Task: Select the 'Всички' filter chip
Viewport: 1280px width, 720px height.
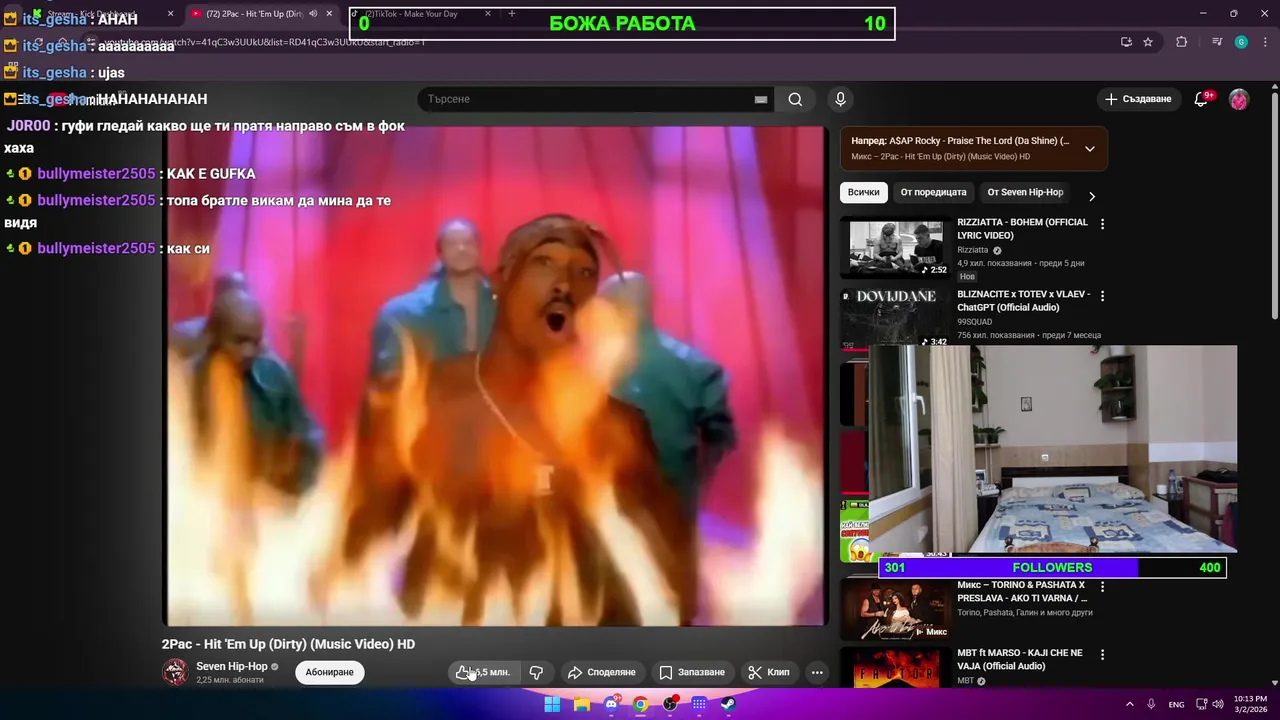Action: tap(864, 192)
